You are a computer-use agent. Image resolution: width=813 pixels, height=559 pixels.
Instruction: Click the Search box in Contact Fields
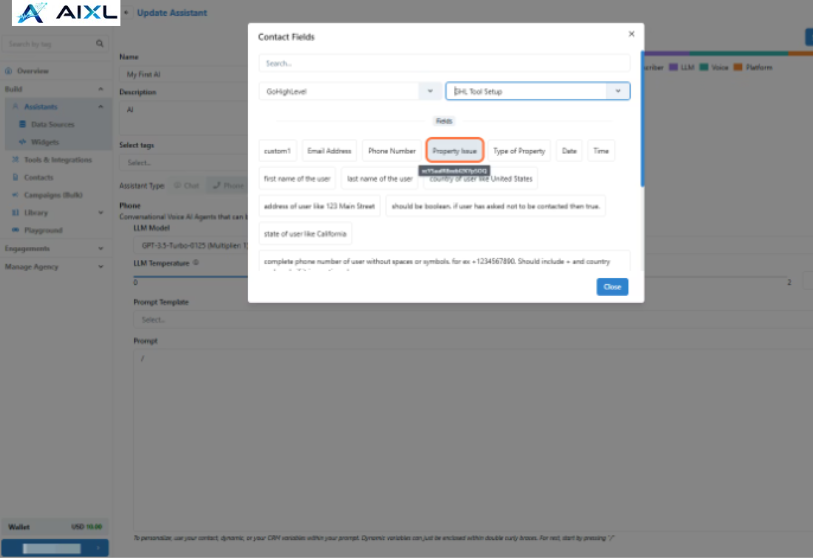[444, 63]
